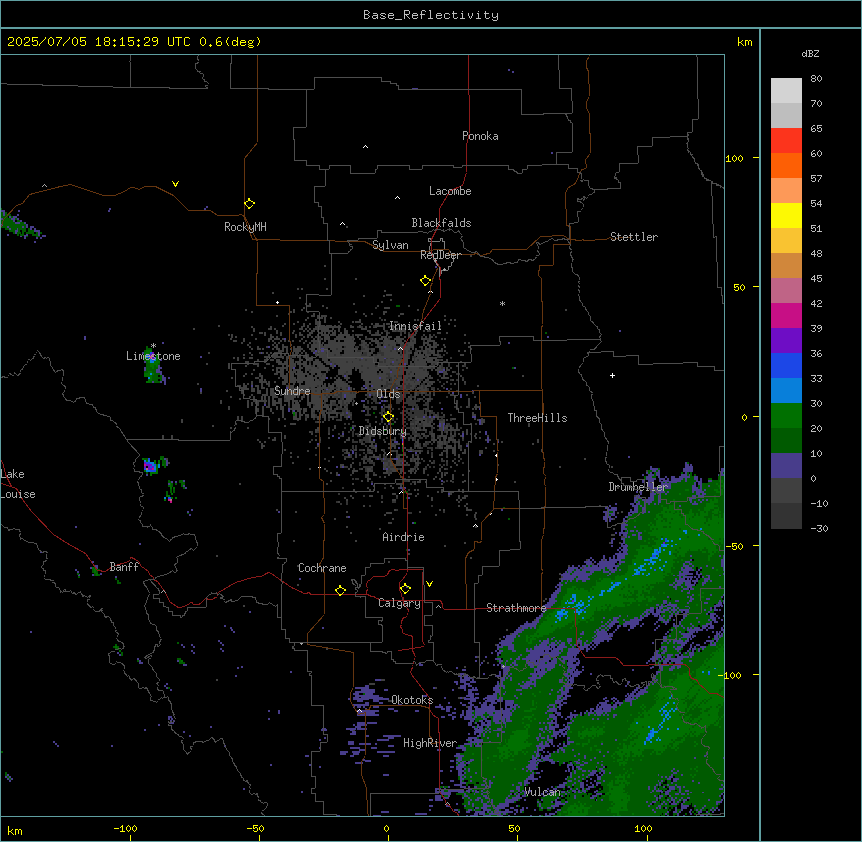Click the Strathmore label
Viewport: 862px width, 842px height.
(x=516, y=608)
